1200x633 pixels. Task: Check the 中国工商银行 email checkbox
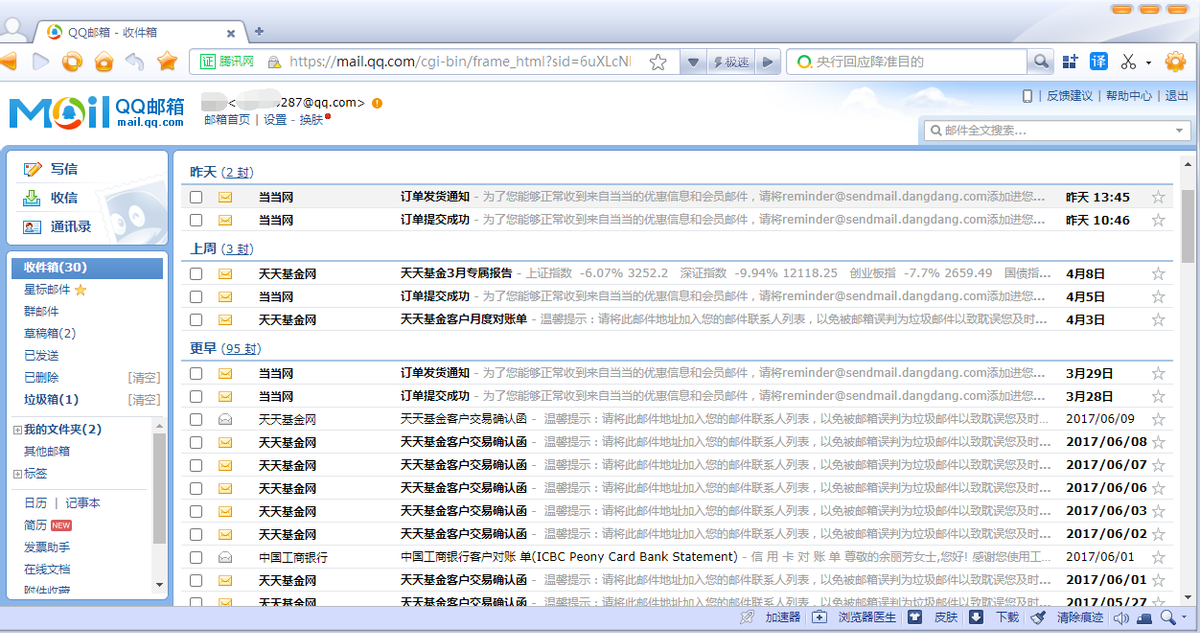(196, 557)
